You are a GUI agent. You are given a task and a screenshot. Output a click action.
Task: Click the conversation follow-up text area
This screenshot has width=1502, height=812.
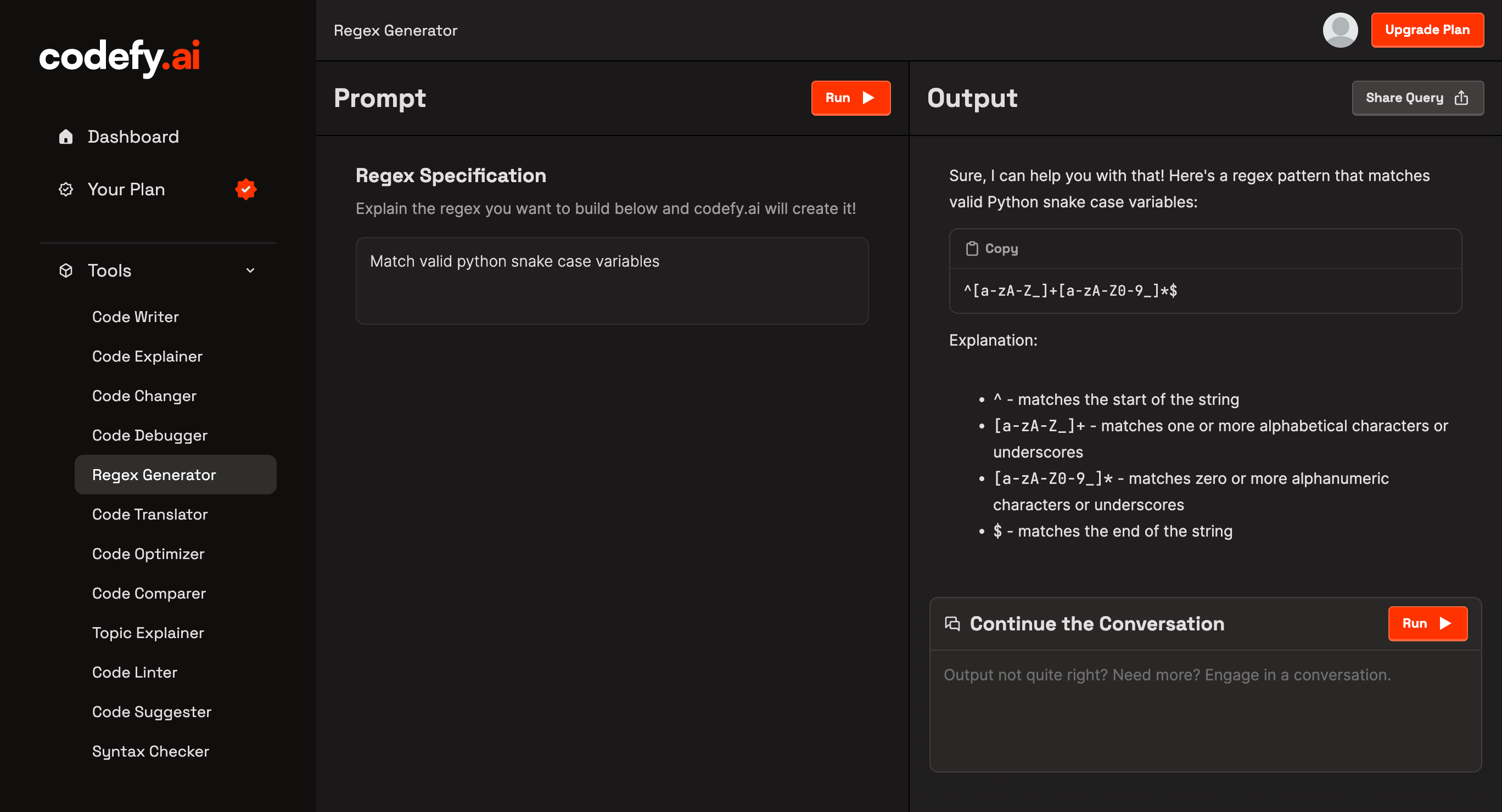pyautogui.click(x=1204, y=711)
